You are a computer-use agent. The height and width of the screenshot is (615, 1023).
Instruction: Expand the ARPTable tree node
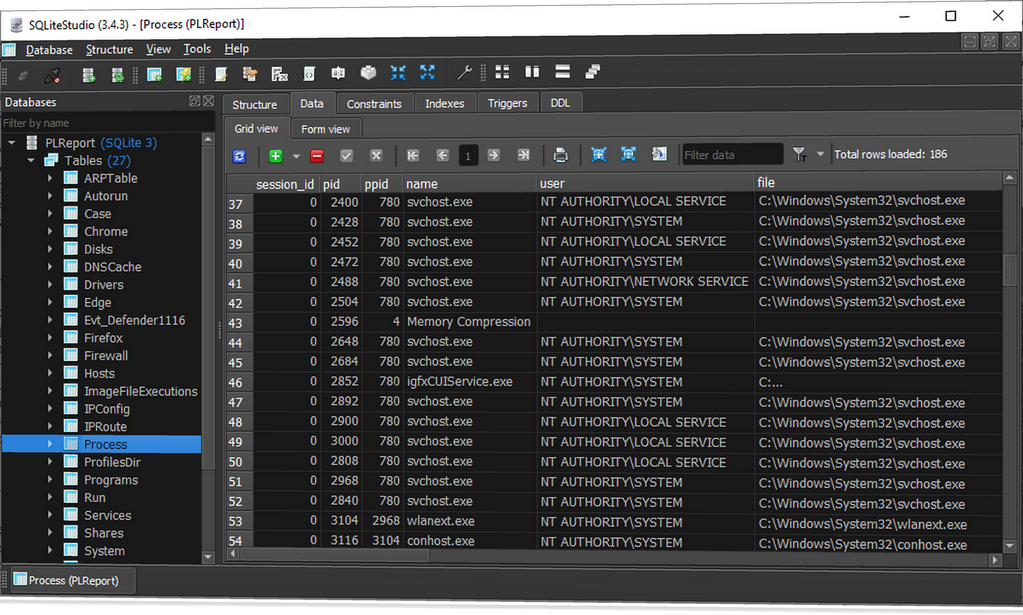tap(50, 178)
